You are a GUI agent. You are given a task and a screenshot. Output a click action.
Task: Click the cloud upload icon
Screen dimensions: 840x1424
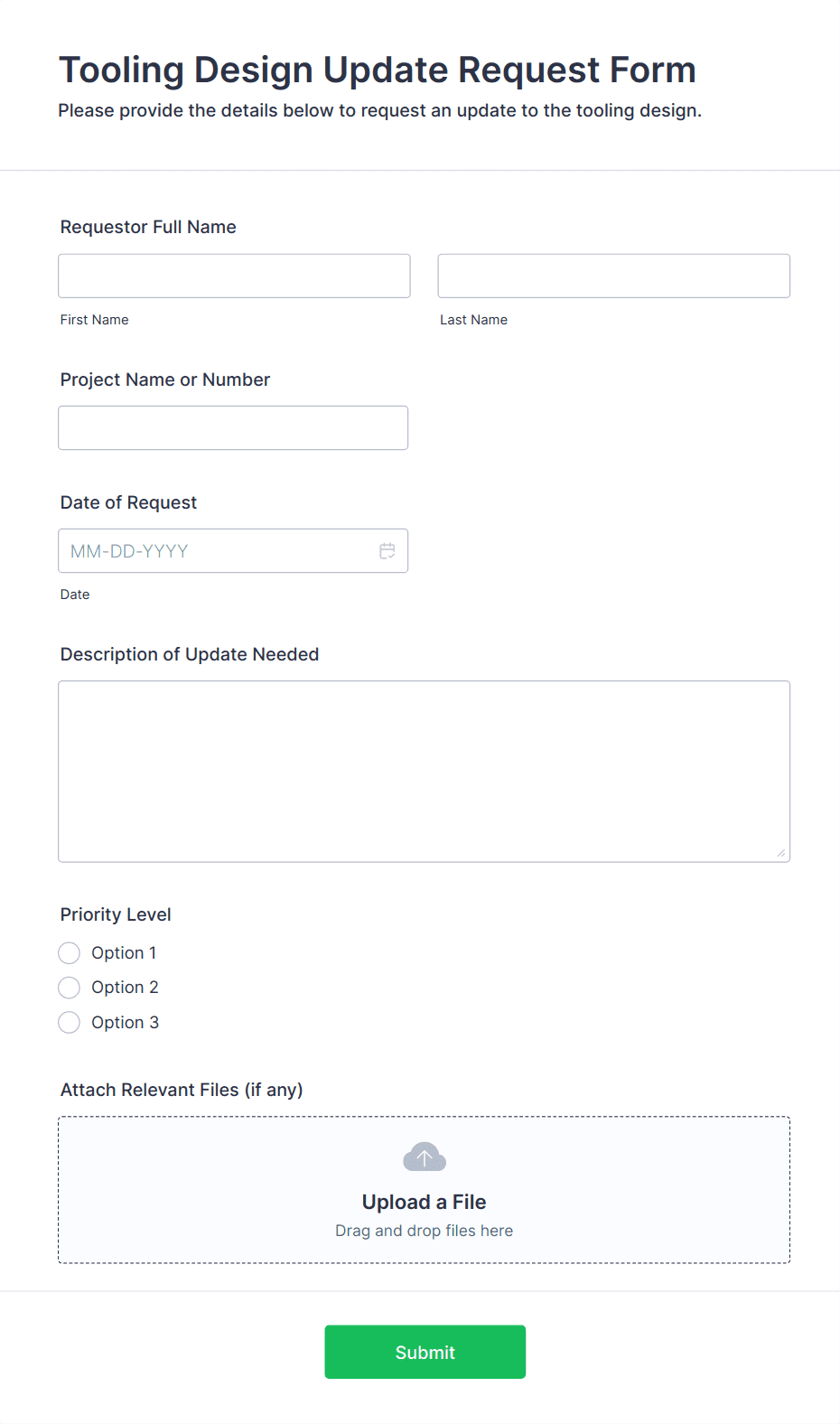pos(425,1157)
